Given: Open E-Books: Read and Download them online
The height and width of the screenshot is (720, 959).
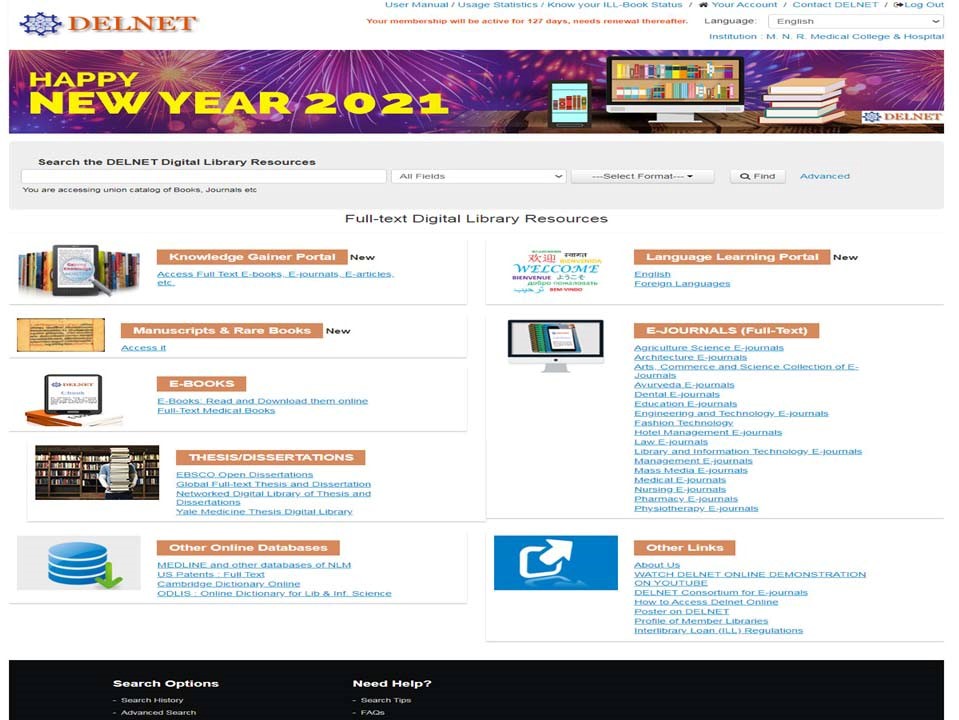Looking at the screenshot, I should [262, 401].
